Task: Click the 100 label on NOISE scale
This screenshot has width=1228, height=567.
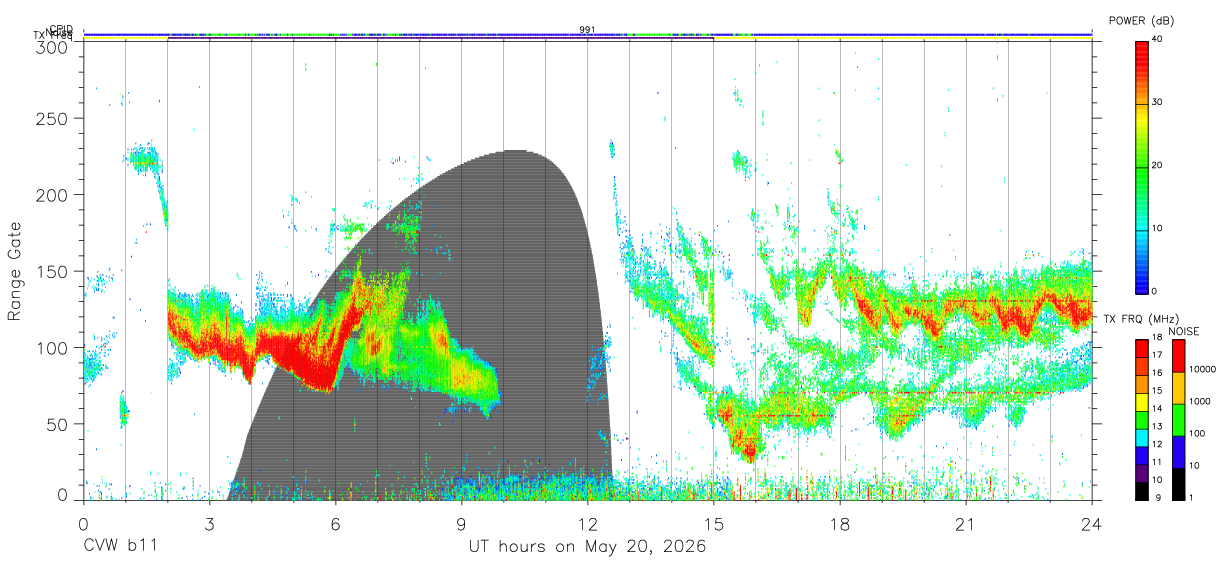Action: pyautogui.click(x=1196, y=435)
